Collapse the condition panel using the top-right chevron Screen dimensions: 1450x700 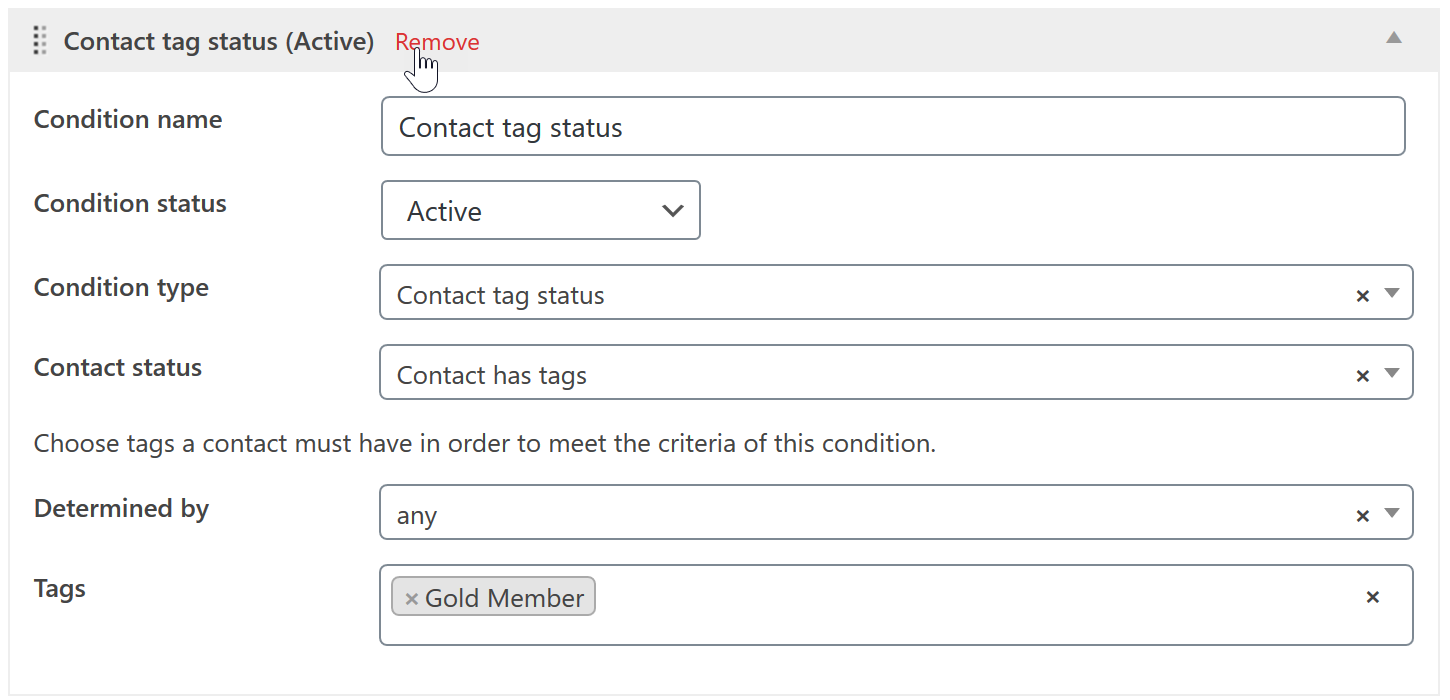pos(1394,38)
